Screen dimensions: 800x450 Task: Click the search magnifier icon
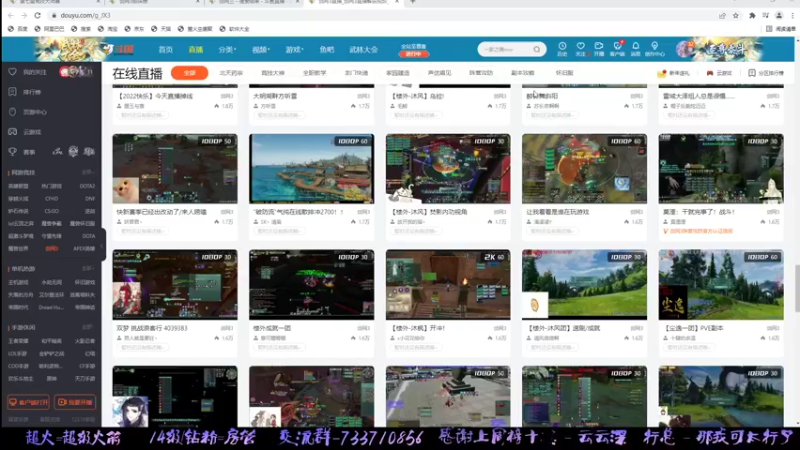537,49
